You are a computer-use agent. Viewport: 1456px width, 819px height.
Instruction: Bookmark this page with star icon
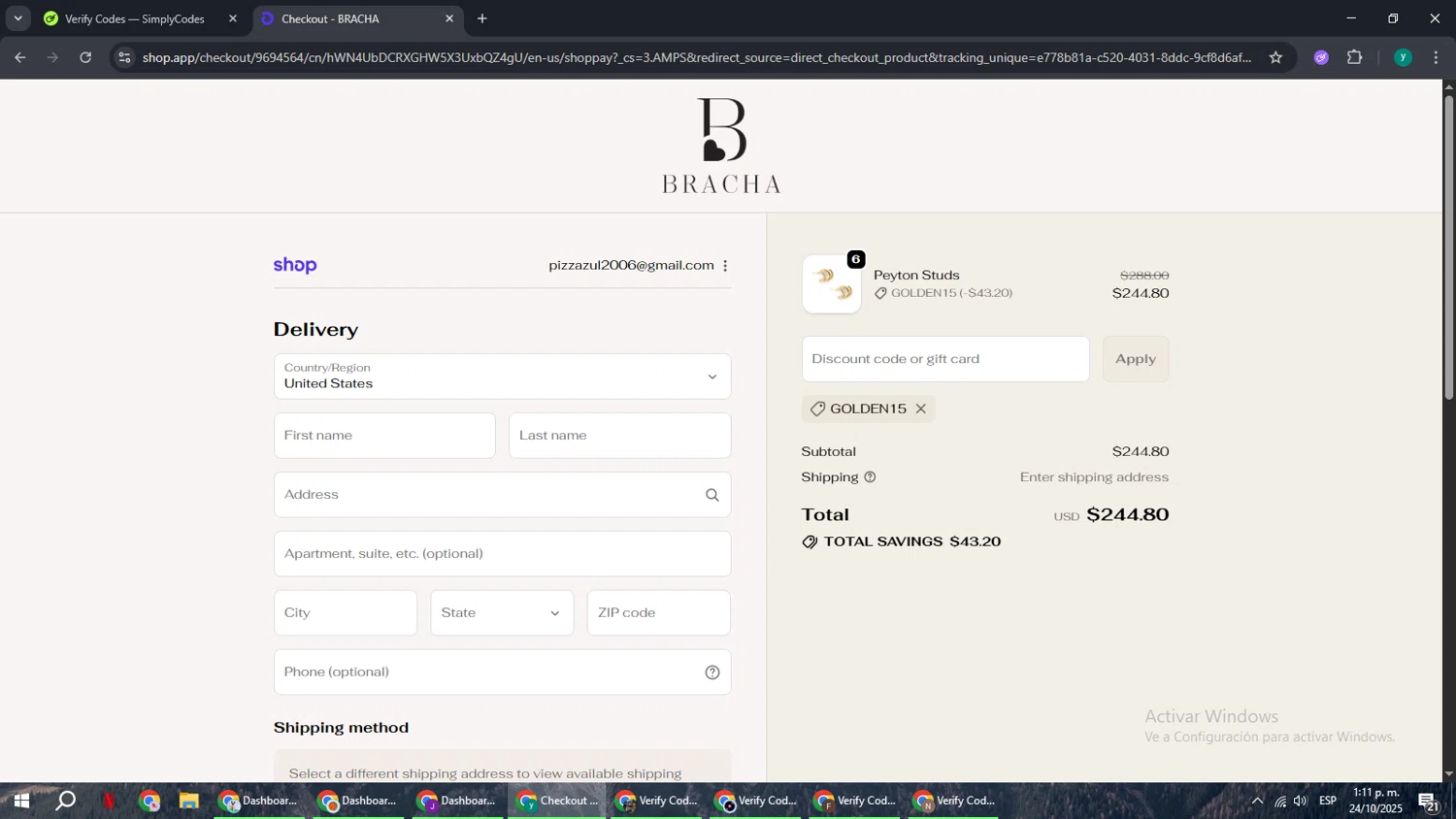coord(1275,57)
